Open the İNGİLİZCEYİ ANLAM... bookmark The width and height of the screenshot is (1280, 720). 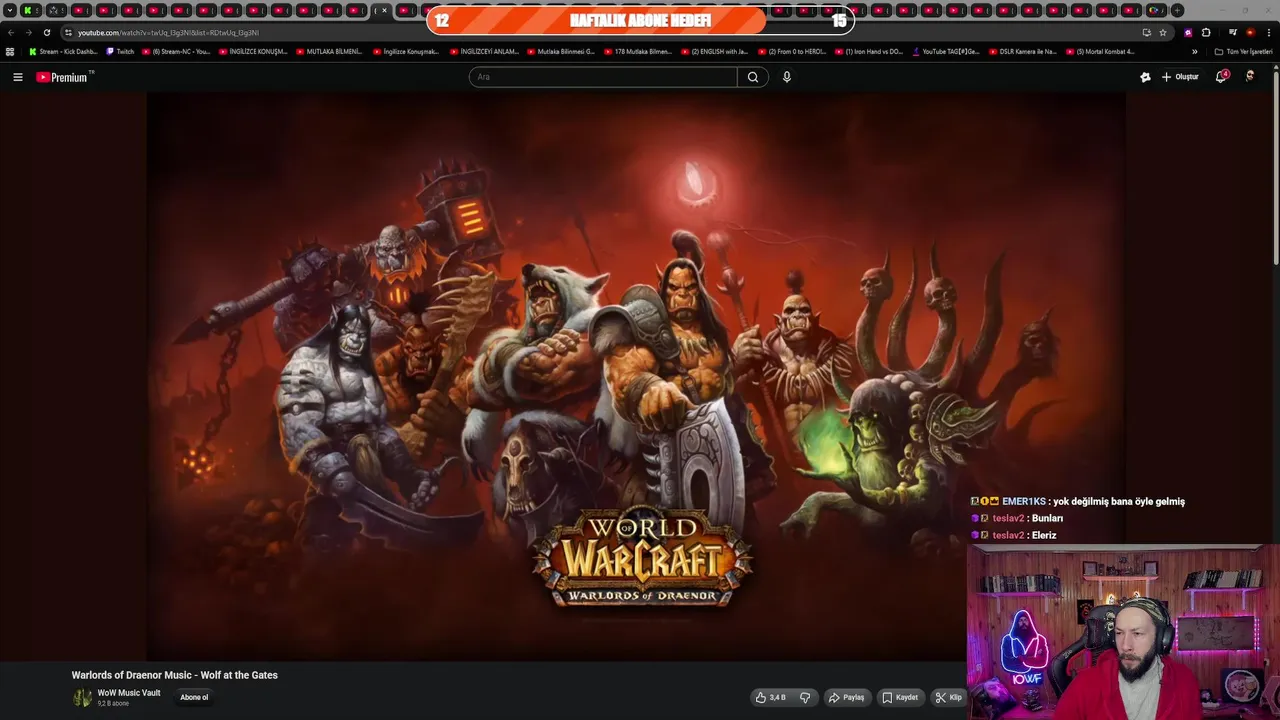[x=484, y=51]
